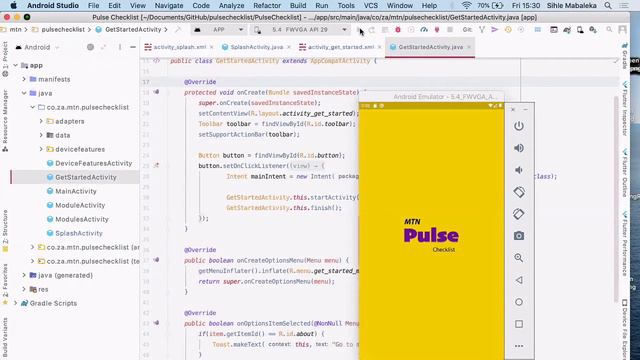Click the emulator zoom magnifier icon

[519, 258]
